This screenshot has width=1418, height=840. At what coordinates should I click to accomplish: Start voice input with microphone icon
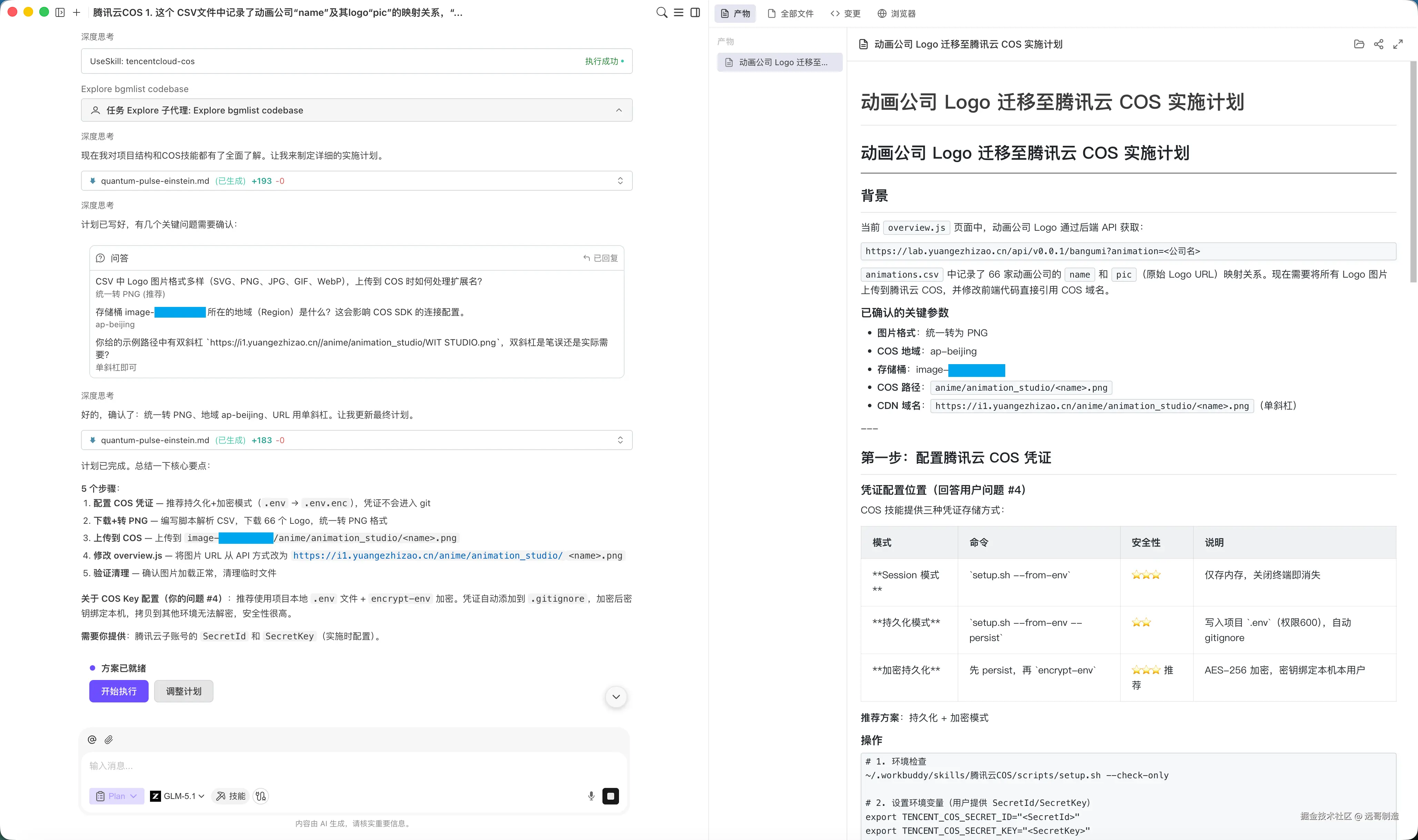coord(591,797)
